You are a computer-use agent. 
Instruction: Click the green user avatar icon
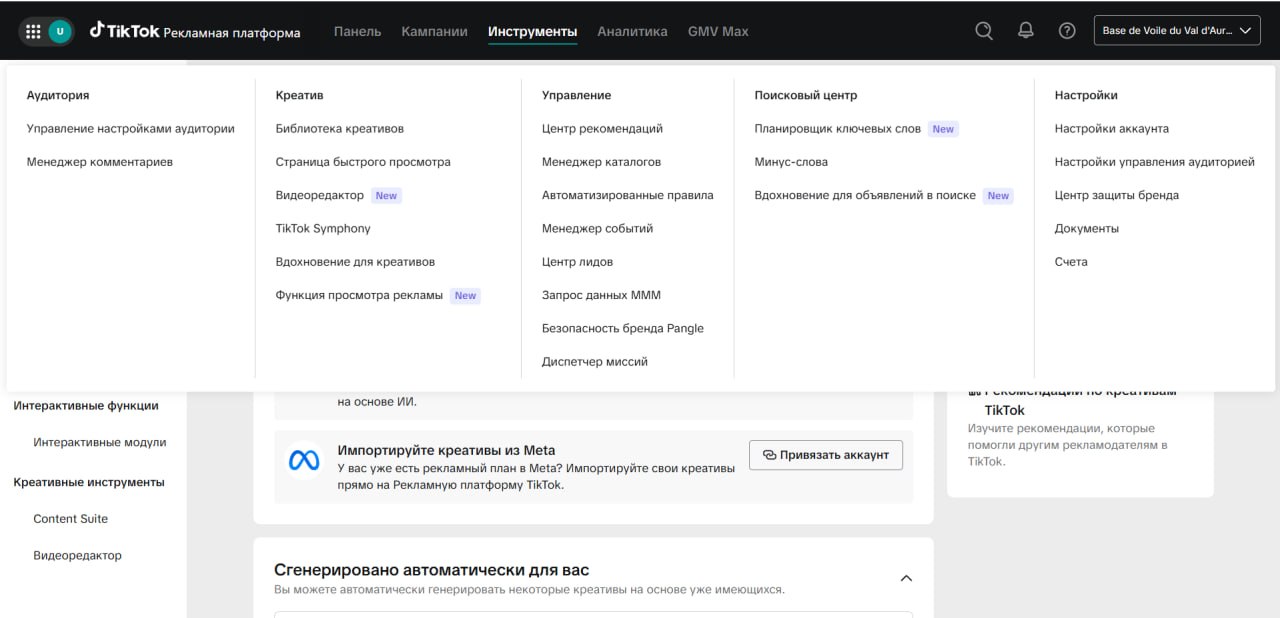60,31
